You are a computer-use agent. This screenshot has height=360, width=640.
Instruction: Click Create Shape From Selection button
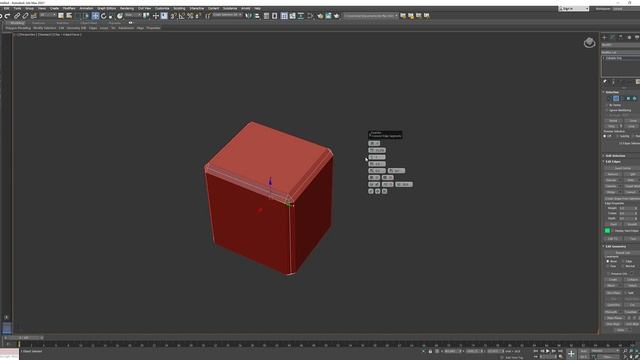point(622,198)
